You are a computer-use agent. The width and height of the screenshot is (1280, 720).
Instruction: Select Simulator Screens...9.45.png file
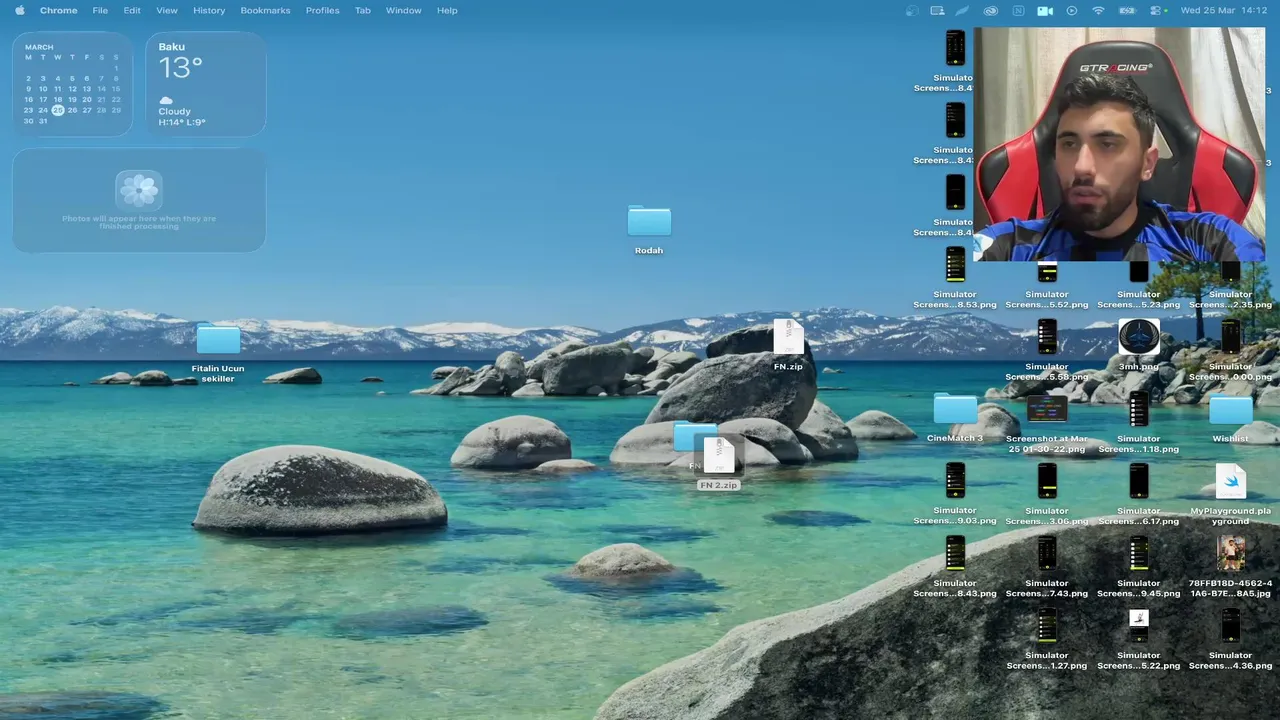tap(1139, 553)
